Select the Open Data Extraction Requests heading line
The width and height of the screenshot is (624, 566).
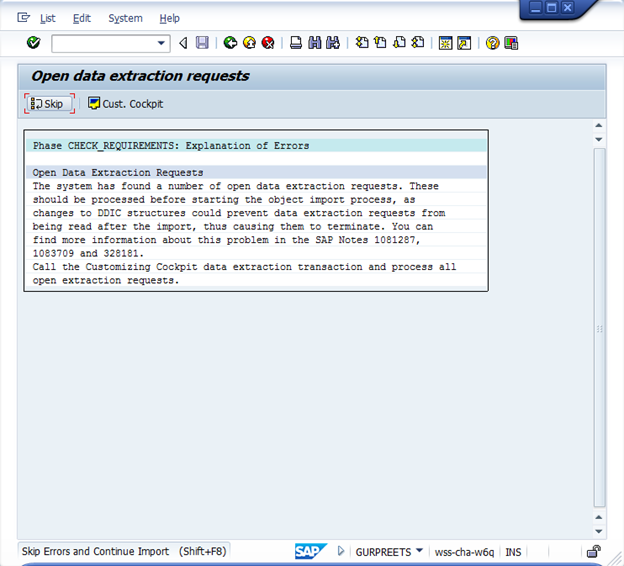tap(256, 172)
